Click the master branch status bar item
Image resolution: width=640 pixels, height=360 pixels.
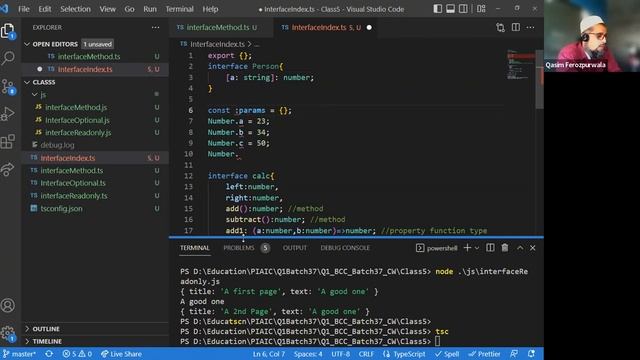19,354
